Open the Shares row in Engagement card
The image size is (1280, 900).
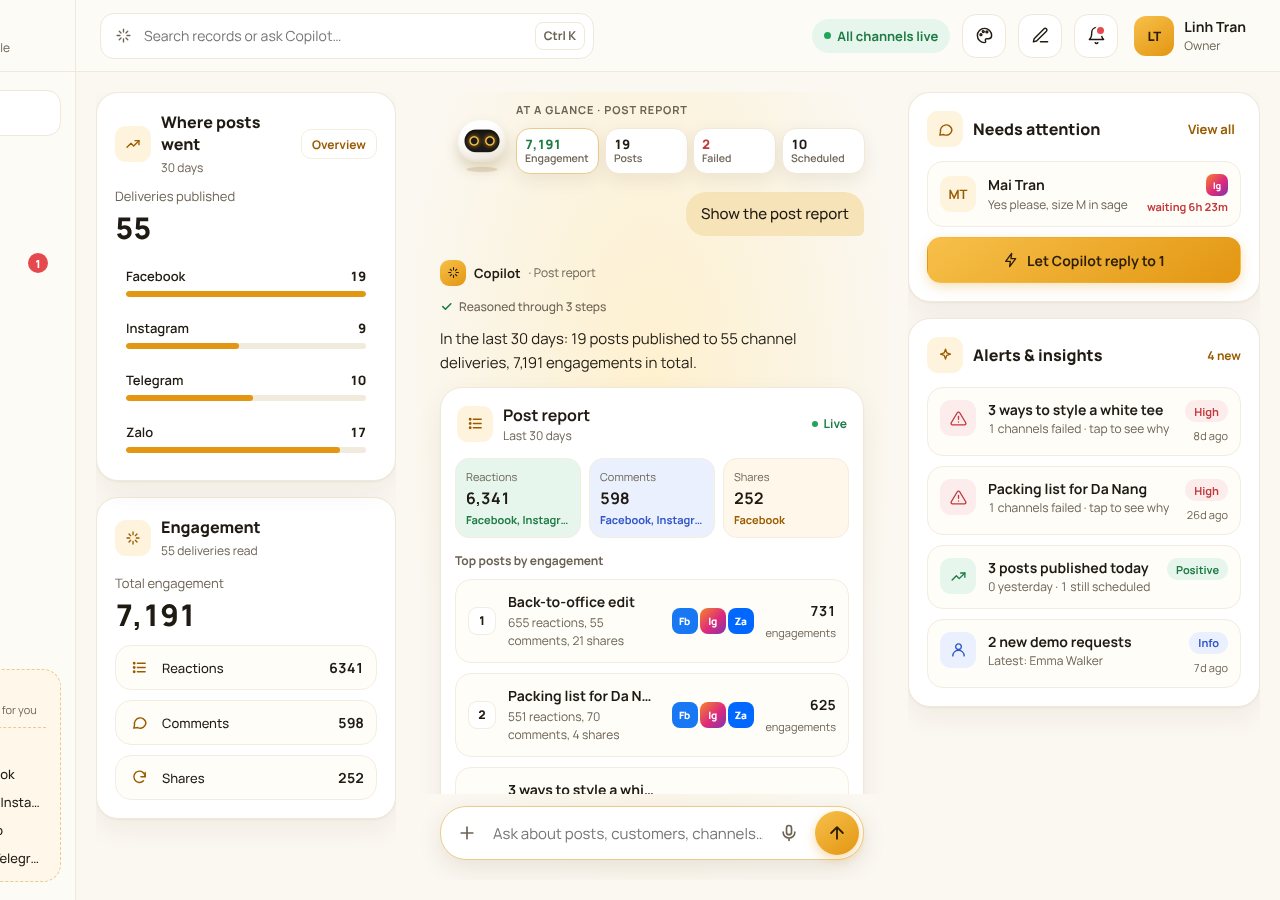point(246,778)
